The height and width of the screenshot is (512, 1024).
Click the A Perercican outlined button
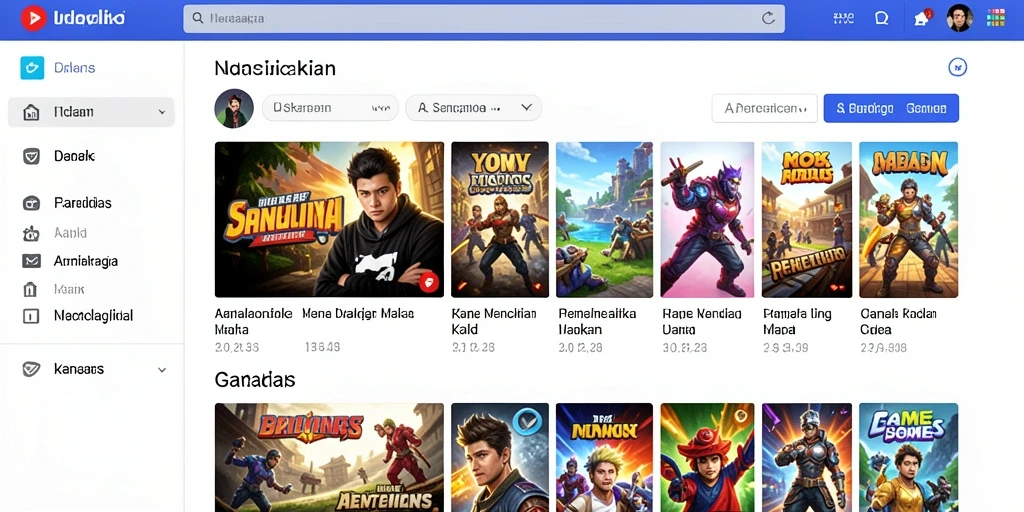point(764,108)
